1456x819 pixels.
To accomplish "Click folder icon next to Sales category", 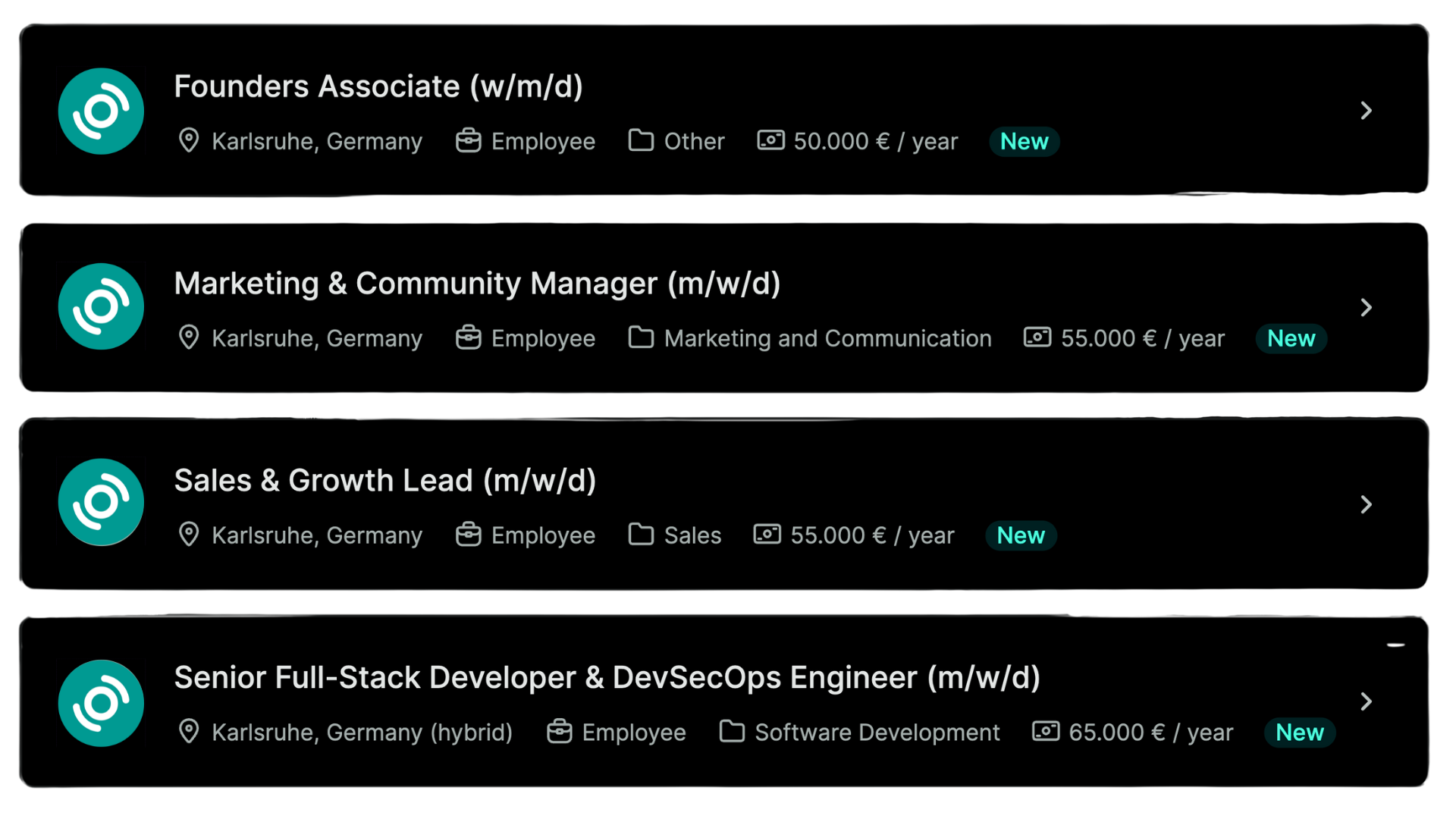I will pos(641,535).
